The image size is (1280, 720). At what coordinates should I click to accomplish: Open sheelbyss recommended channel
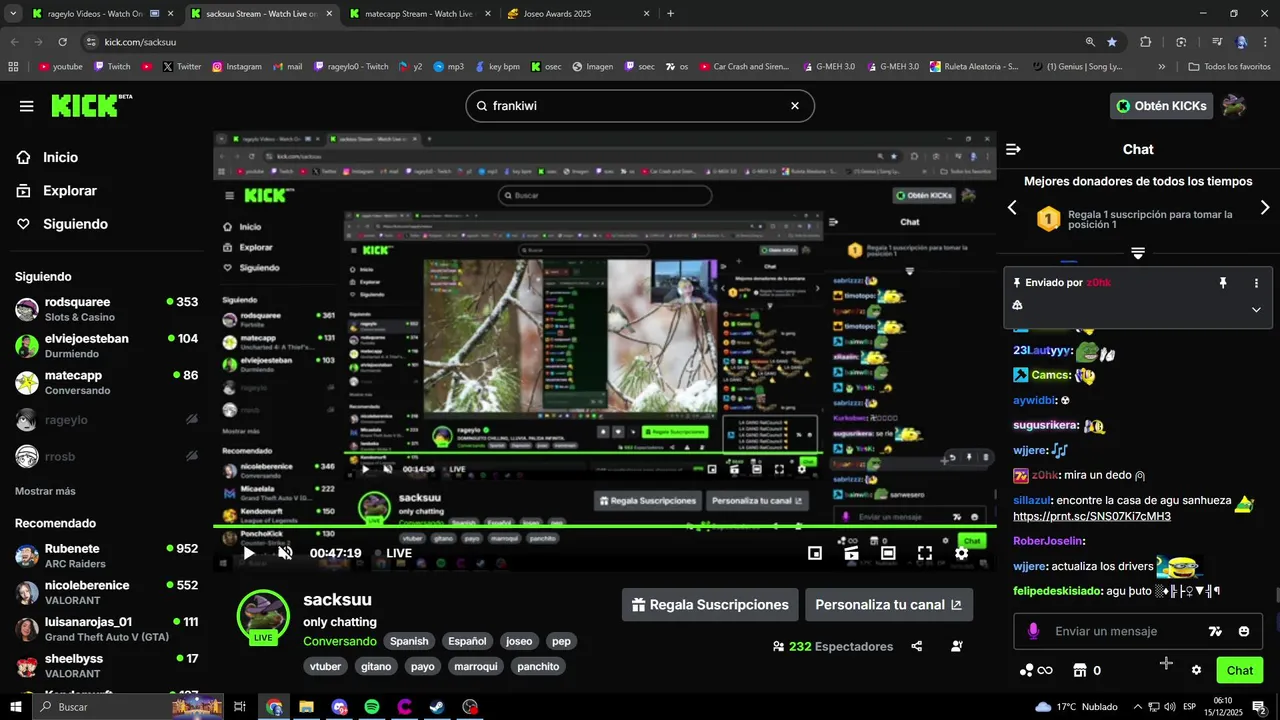pyautogui.click(x=106, y=666)
